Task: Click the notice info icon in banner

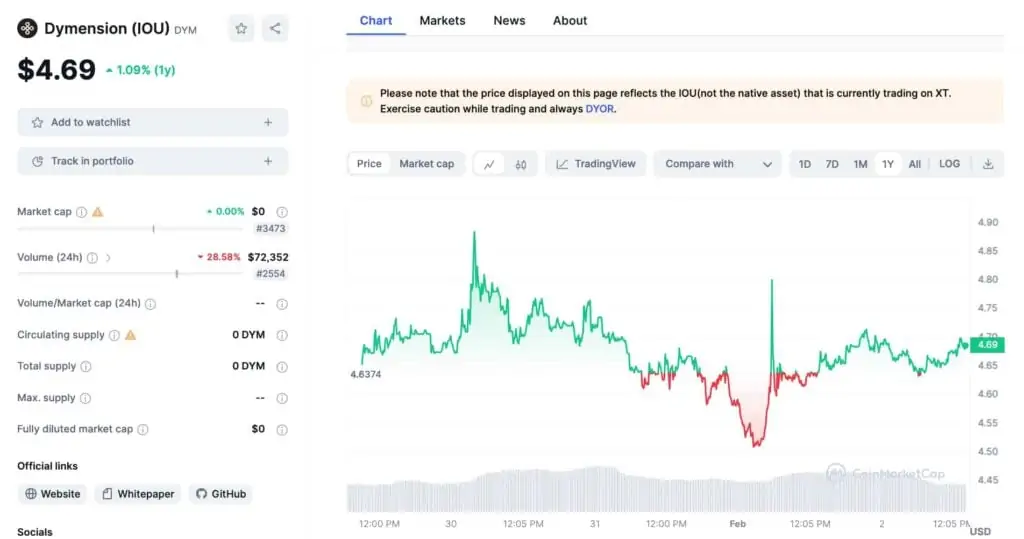Action: (366, 101)
